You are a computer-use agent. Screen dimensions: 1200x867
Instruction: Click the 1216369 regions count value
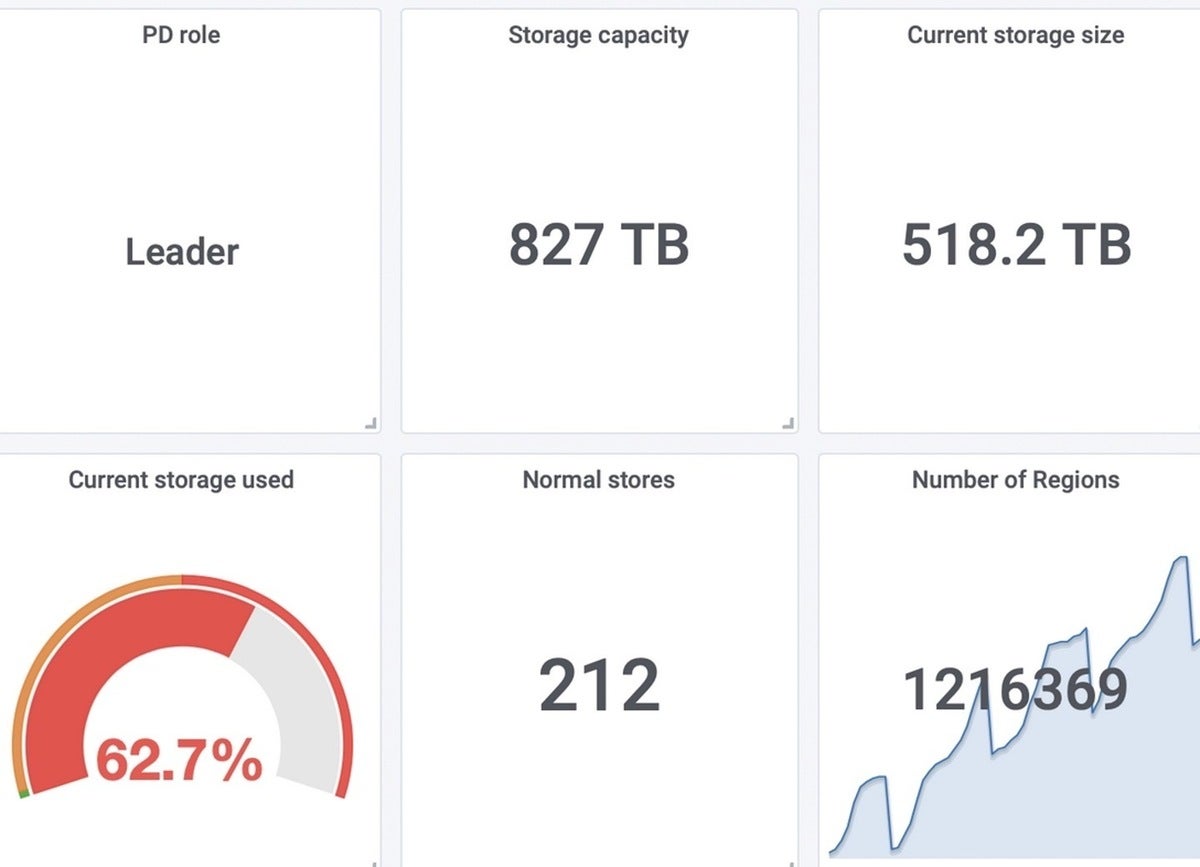[x=1015, y=690]
